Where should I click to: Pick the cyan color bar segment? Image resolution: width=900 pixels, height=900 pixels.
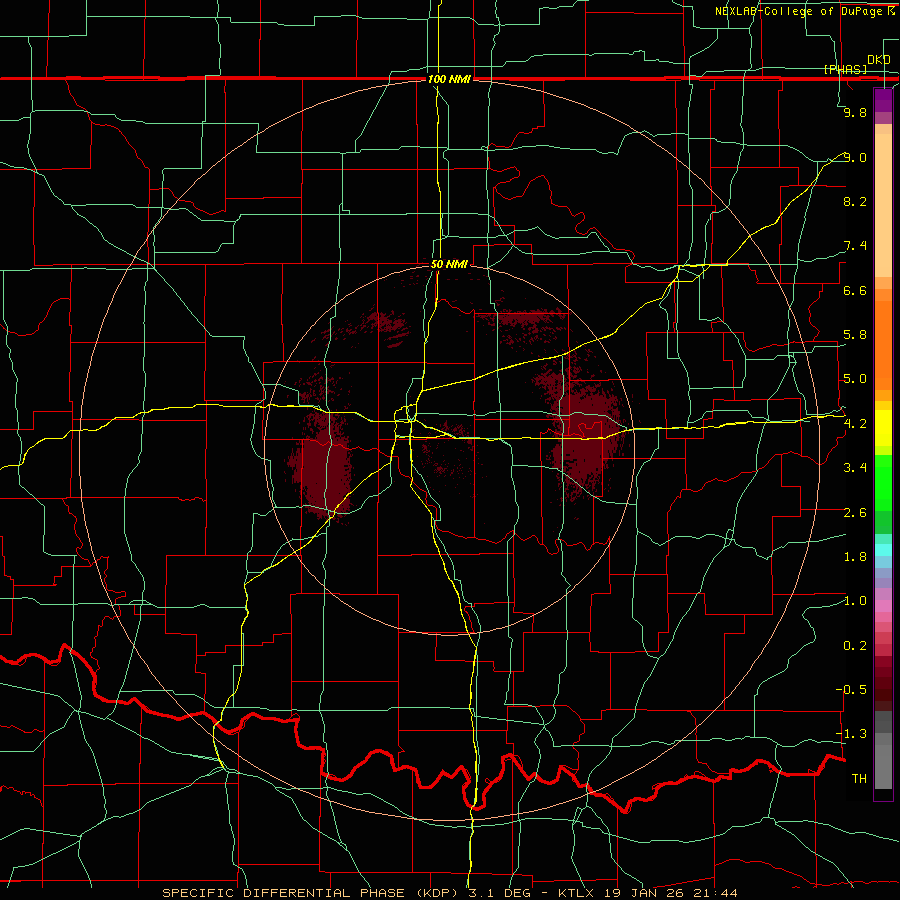click(x=883, y=550)
